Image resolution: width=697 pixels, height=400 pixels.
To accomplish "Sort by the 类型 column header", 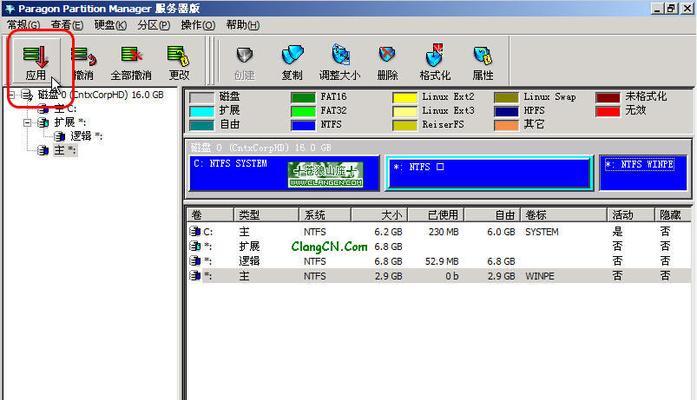I will (x=266, y=215).
